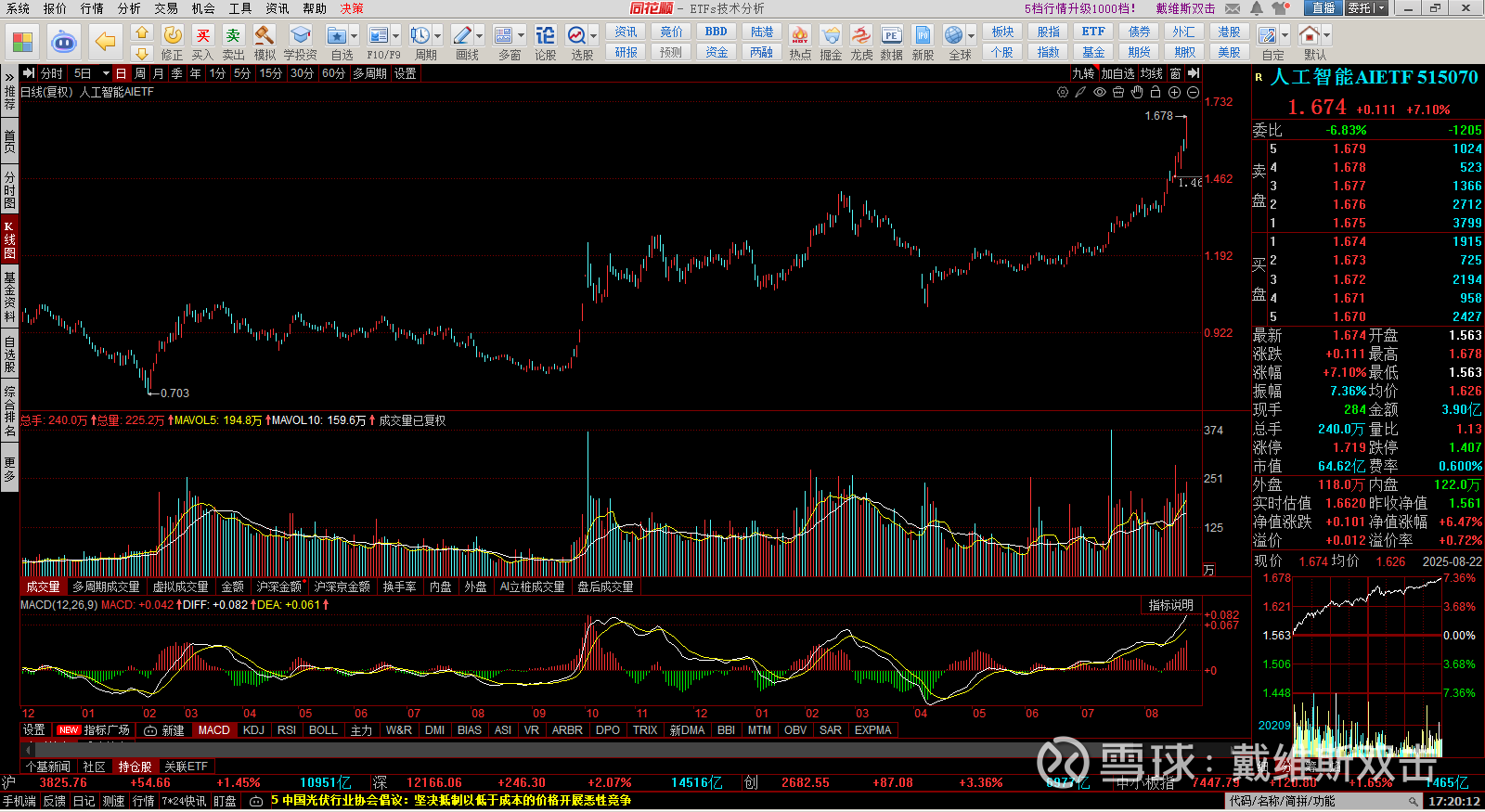The width and height of the screenshot is (1485, 812).
Task: Zoom out chart with minus circle icon
Action: pyautogui.click(x=1193, y=92)
